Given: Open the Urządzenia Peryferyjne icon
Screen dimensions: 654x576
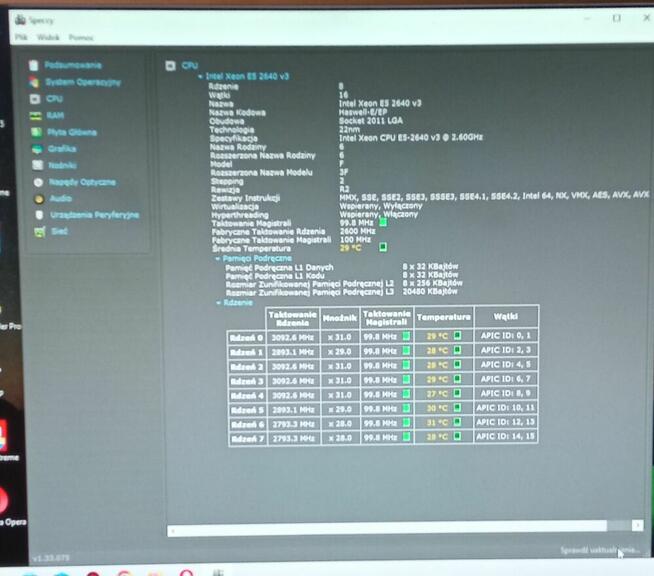Looking at the screenshot, I should click(x=40, y=215).
